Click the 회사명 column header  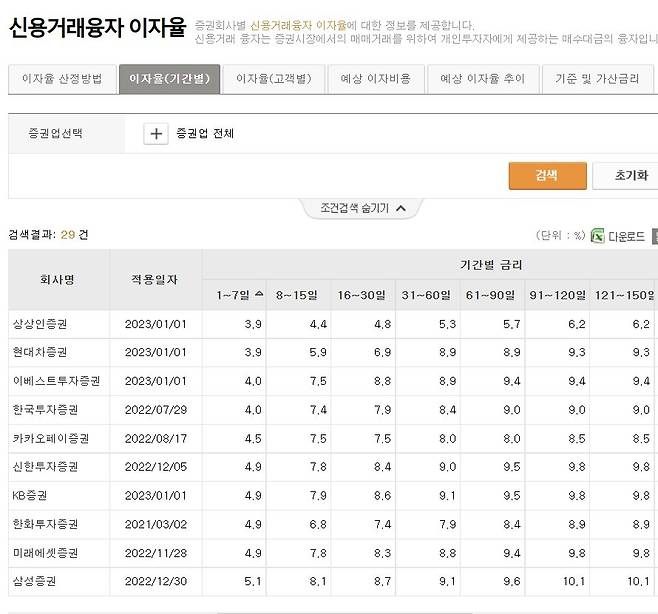[58, 280]
